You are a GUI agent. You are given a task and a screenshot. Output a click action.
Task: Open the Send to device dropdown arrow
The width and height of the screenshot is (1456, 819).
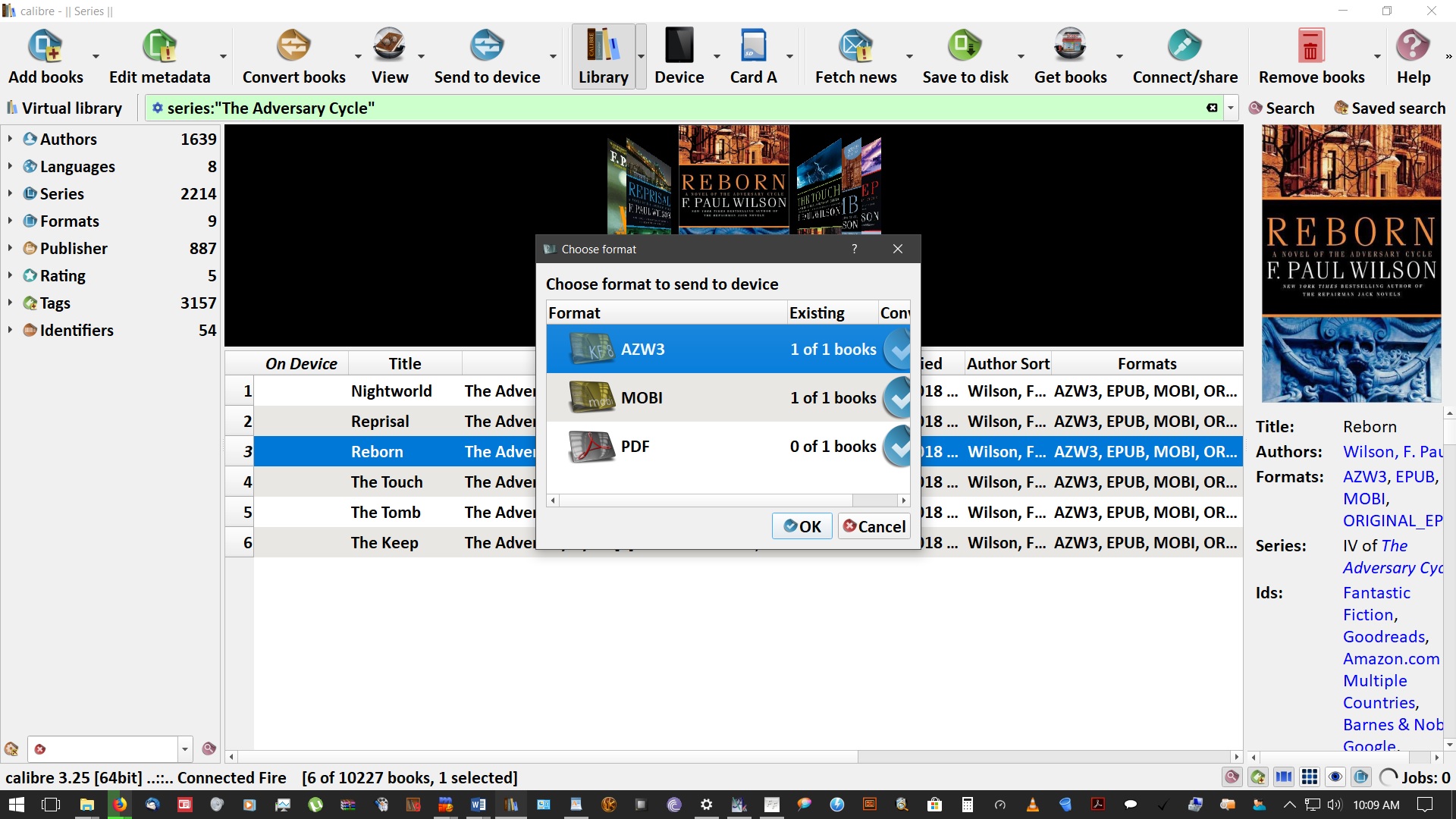[553, 57]
